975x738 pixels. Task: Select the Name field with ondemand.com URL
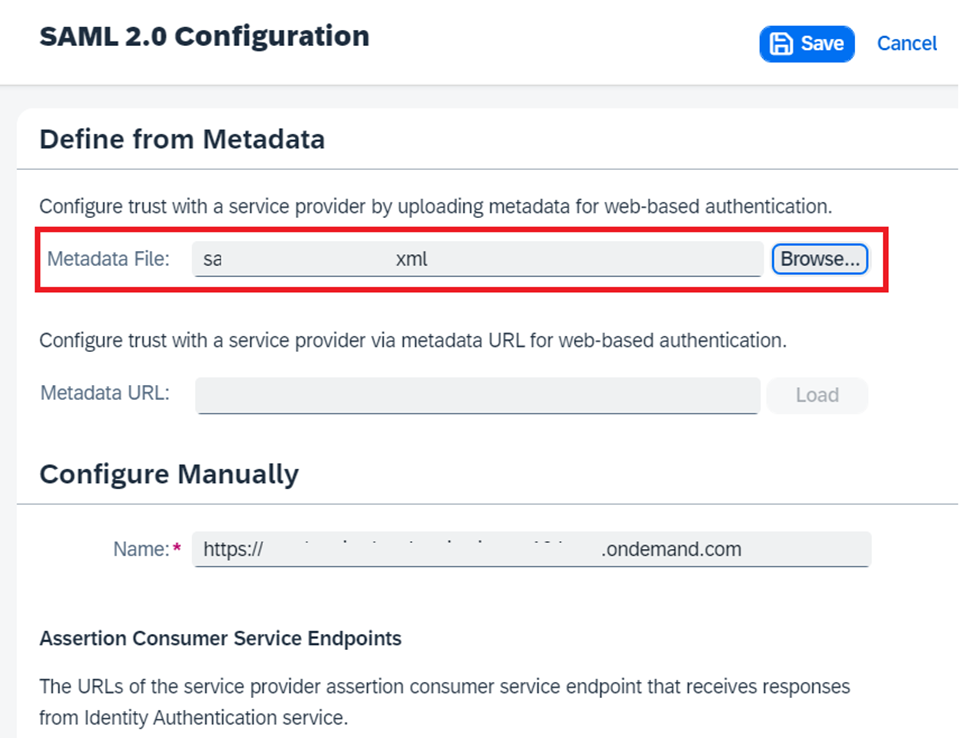(532, 549)
